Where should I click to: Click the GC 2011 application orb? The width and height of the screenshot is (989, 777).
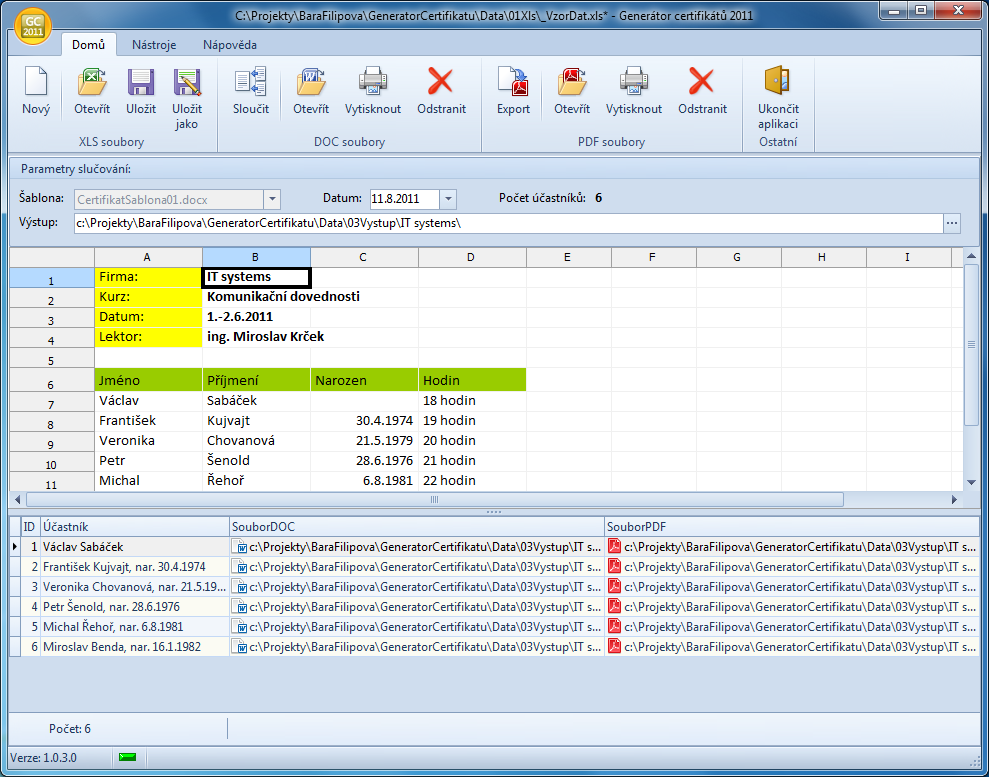pyautogui.click(x=32, y=28)
